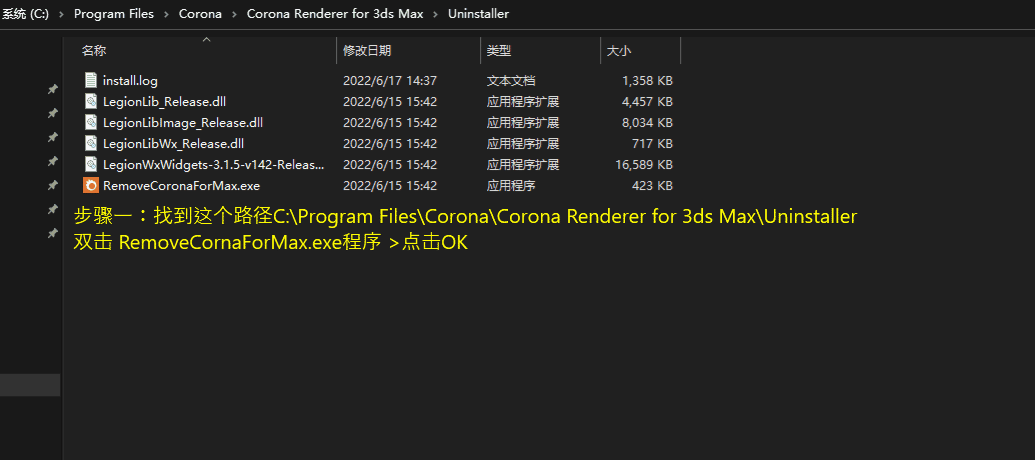Go to 系统 (C:) drive breadcrumb
1035x460 pixels.
tap(24, 14)
